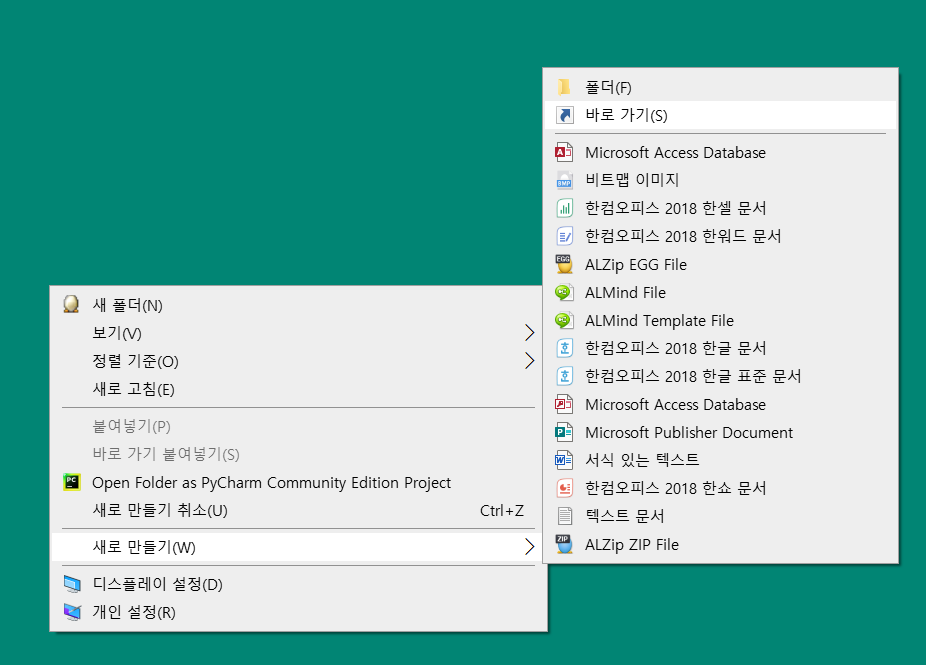Click the ALZip ZIP File icon
Screen dimensions: 926x665
click(x=565, y=544)
